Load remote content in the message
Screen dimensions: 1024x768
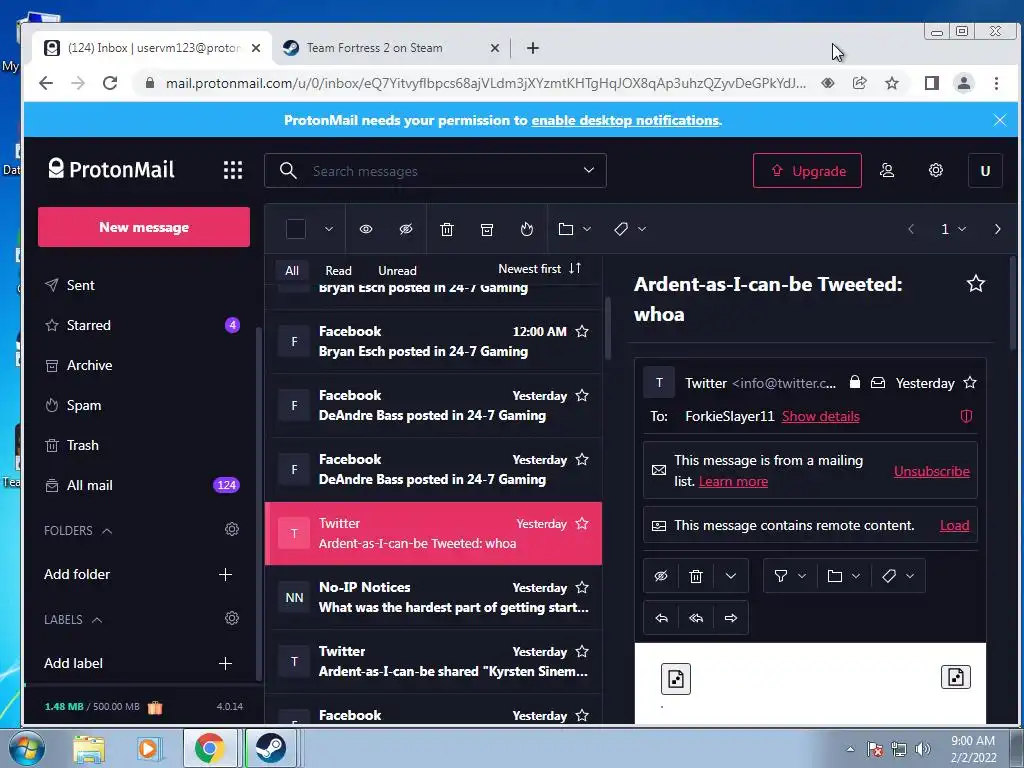coord(954,525)
